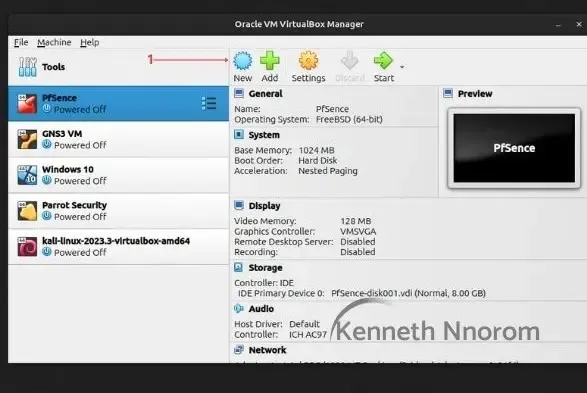Click the Preview panel header
The image size is (587, 393).
475,94
